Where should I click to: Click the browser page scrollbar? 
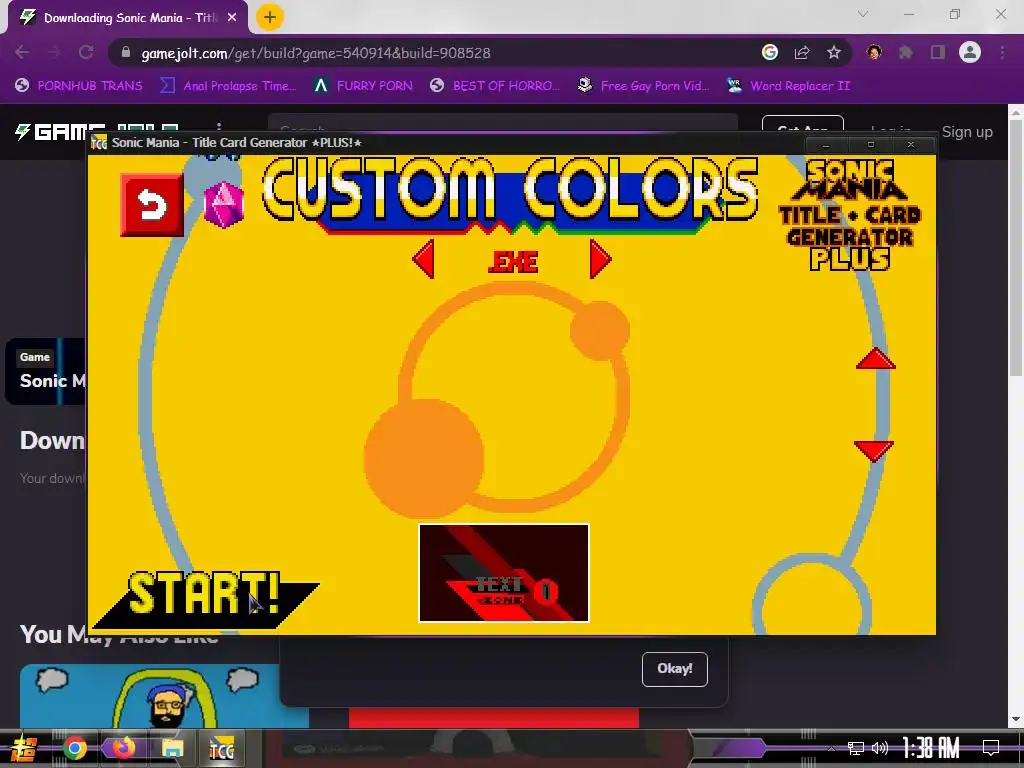point(1016,247)
